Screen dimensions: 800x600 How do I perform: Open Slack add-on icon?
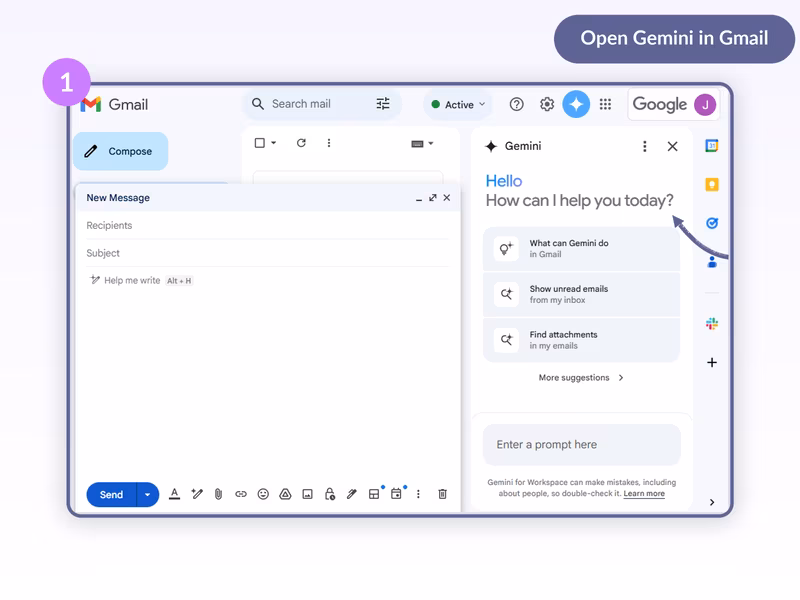click(x=712, y=323)
